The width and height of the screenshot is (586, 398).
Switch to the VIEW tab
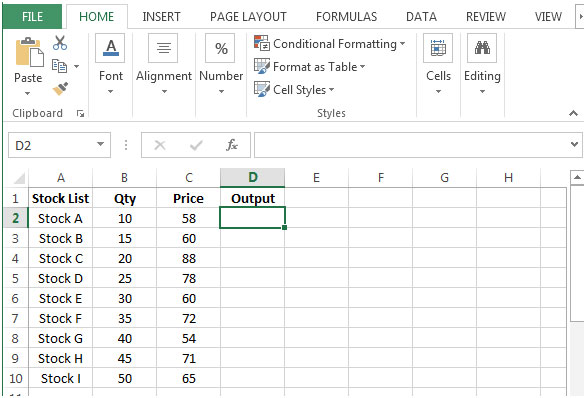548,17
